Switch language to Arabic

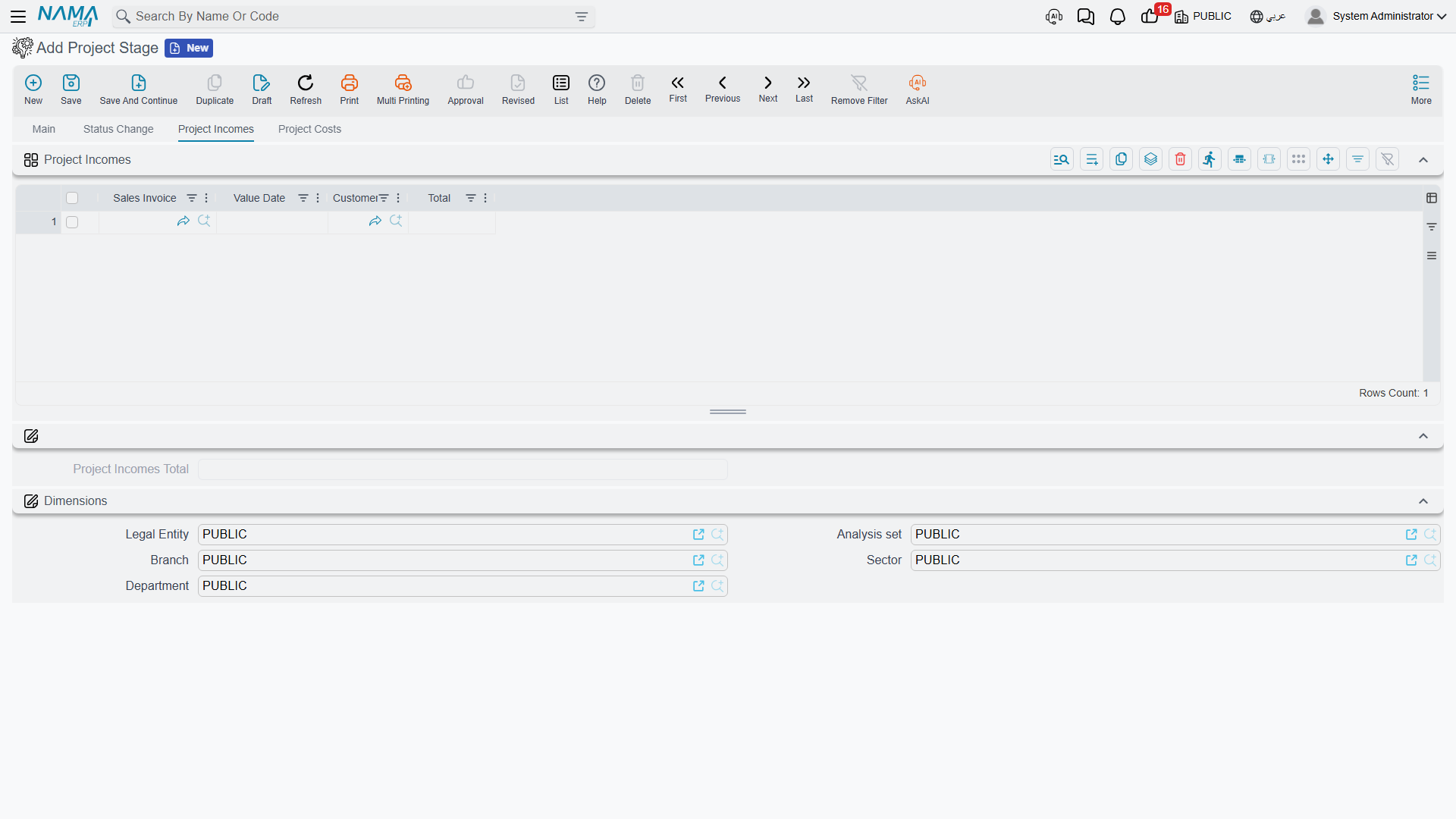pyautogui.click(x=1268, y=17)
